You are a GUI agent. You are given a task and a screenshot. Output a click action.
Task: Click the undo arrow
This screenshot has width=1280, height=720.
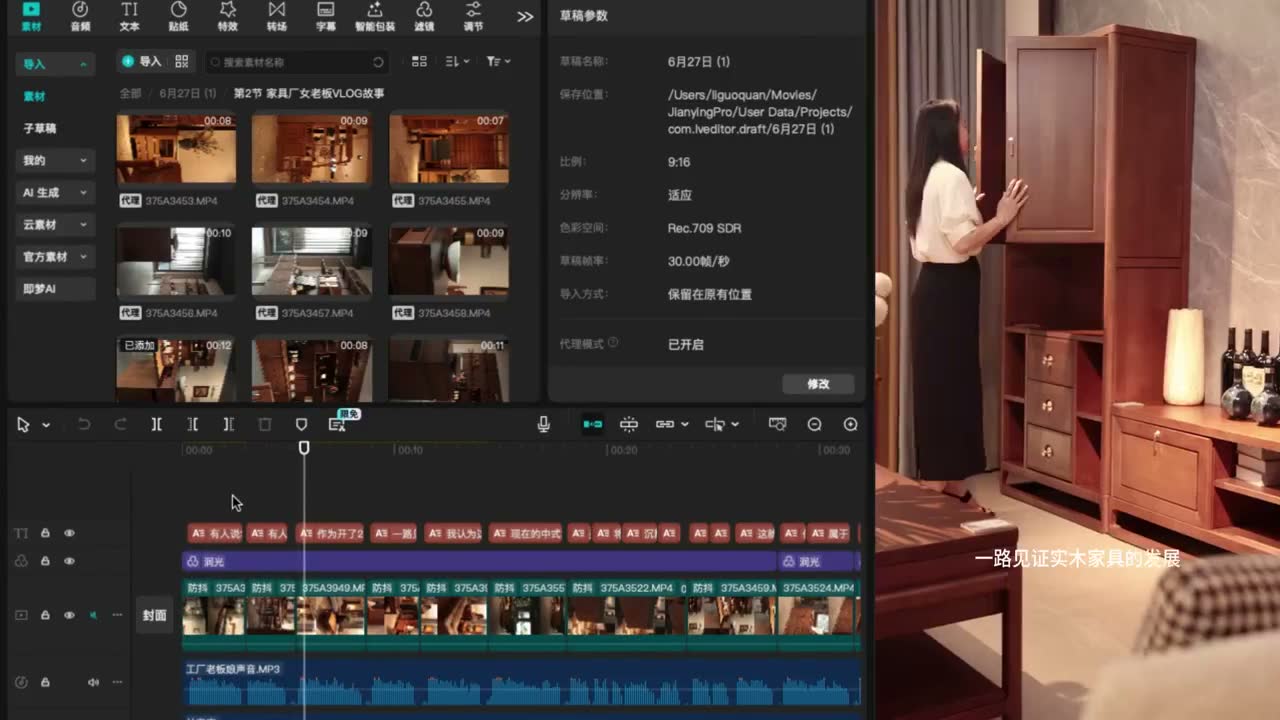pyautogui.click(x=84, y=425)
